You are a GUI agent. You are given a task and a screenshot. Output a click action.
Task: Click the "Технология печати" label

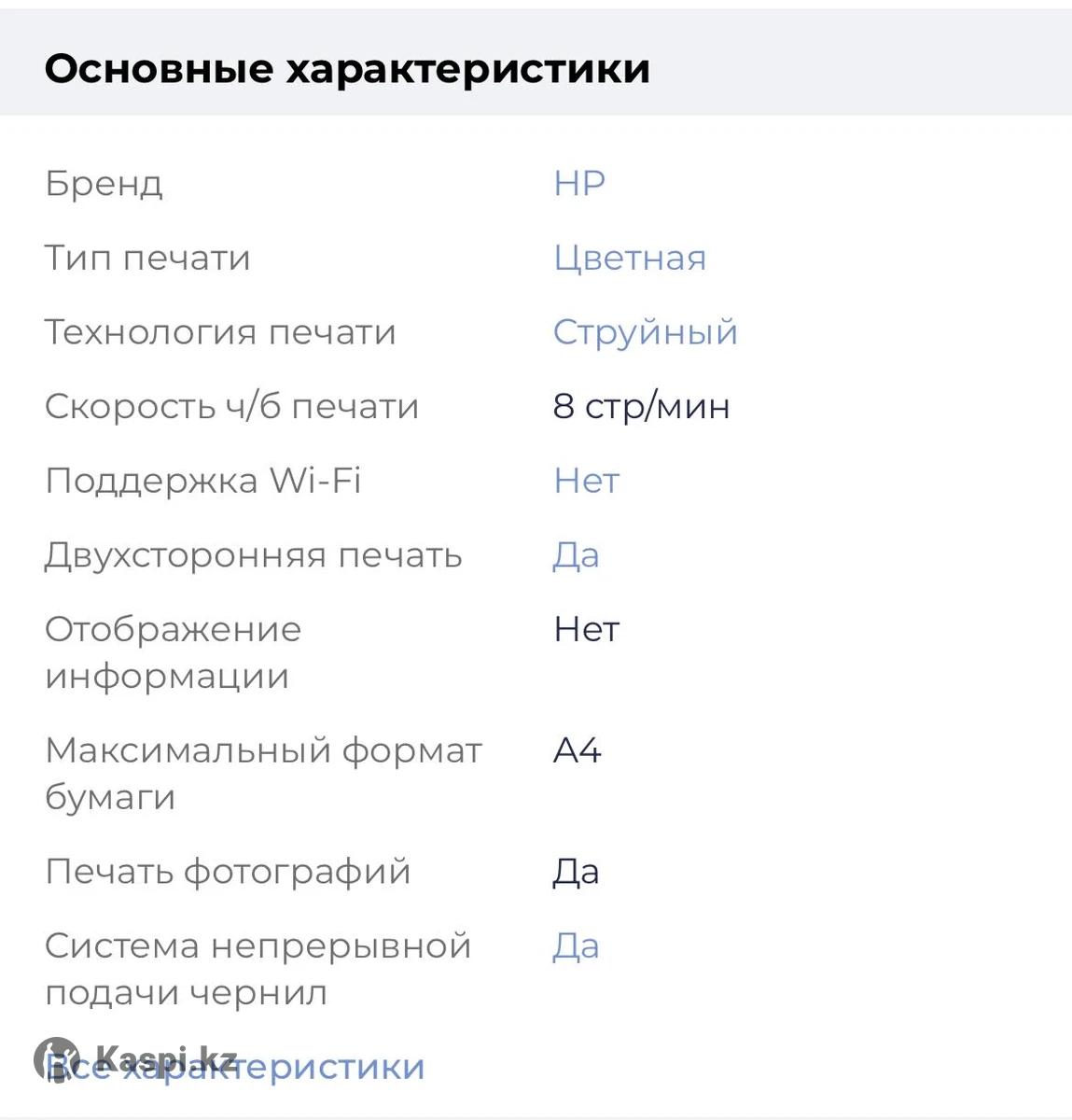220,332
